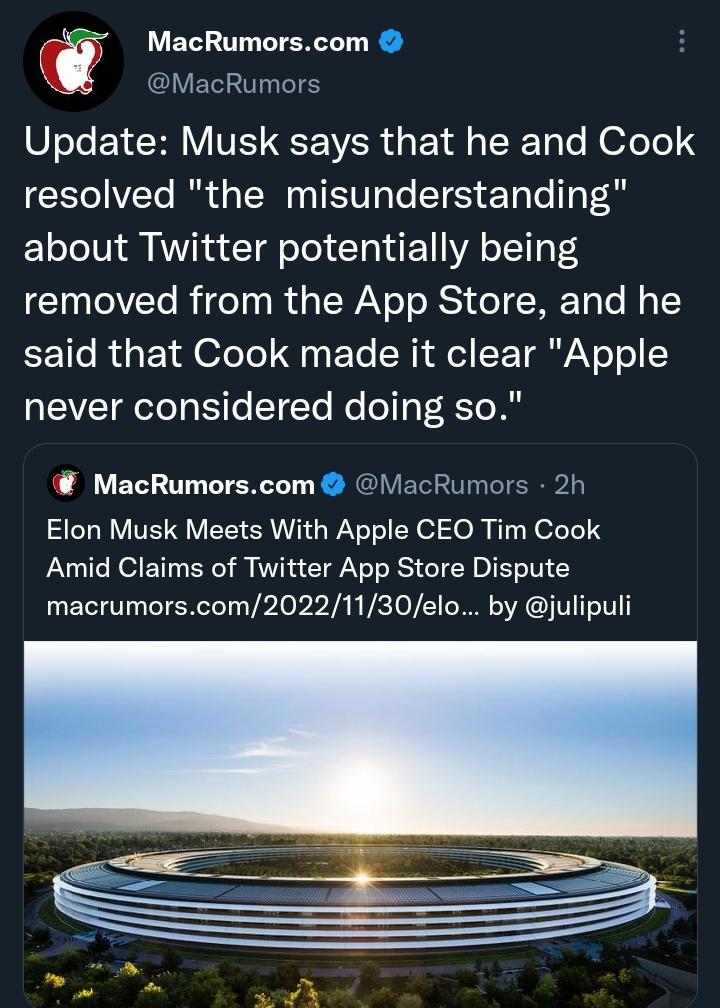Open the three-dot more options menu
This screenshot has height=1008, width=720.
click(682, 42)
